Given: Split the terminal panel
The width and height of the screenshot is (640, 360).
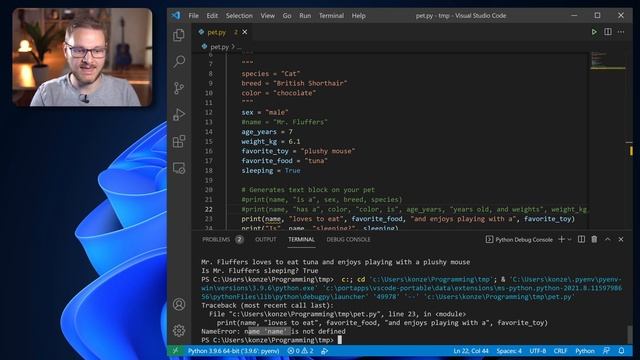Looking at the screenshot, I should [x=581, y=239].
